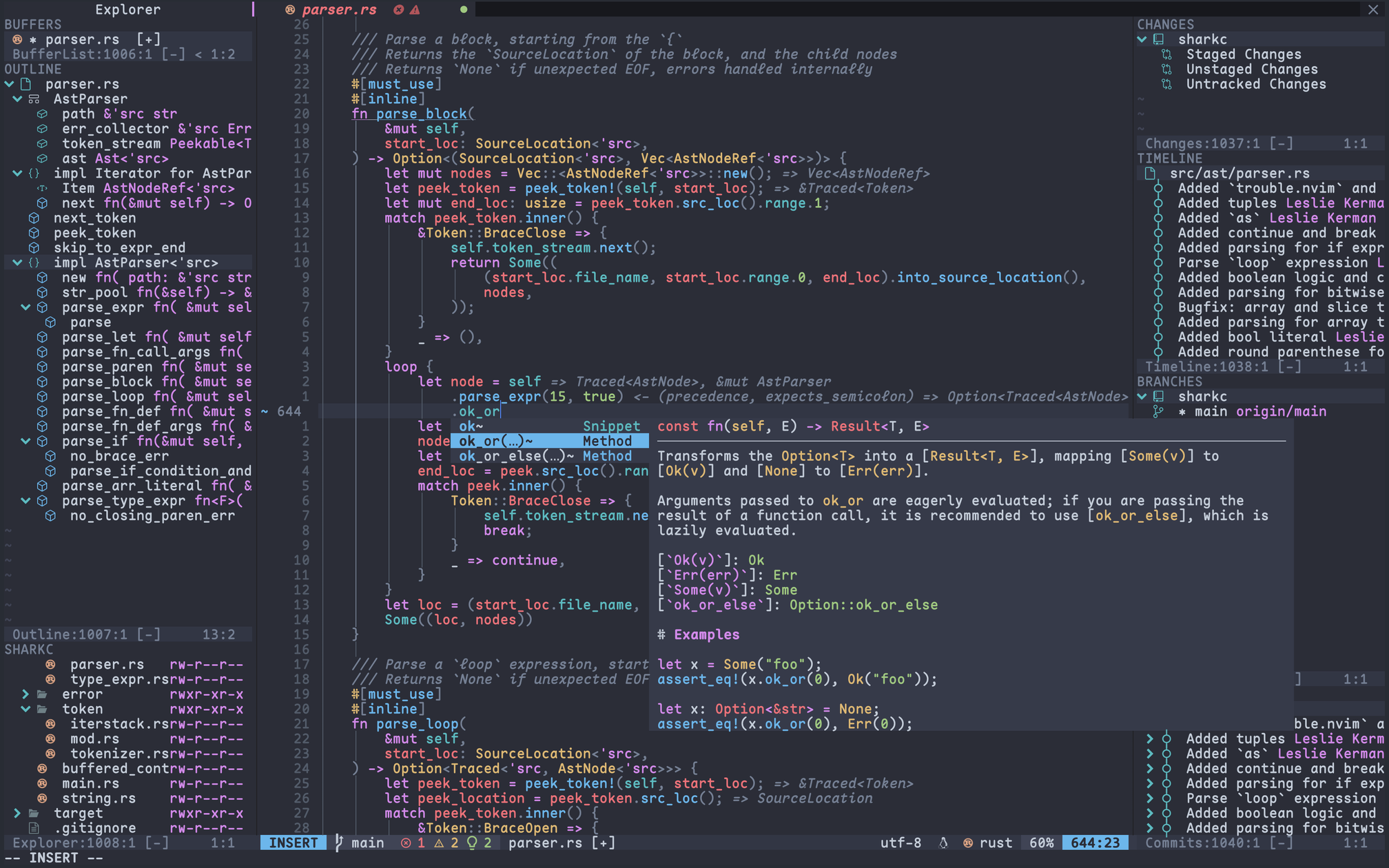Click the file icon next to src/ast/parser.rs
Viewport: 1389px width, 868px height.
tap(1150, 174)
